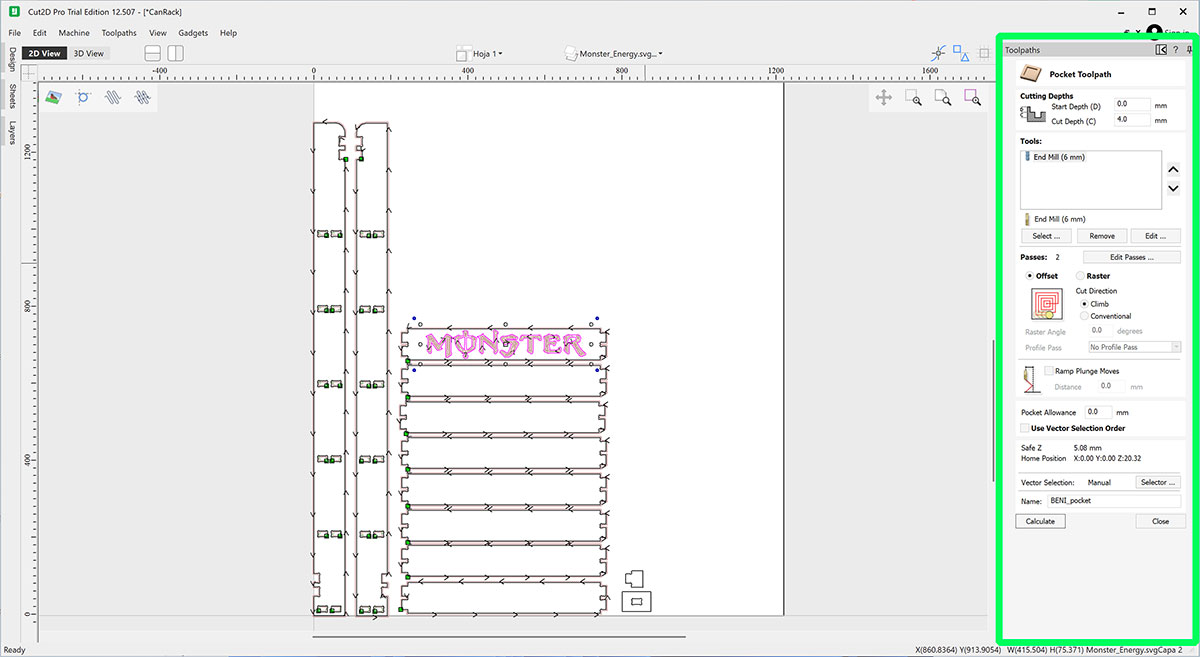Click the Selector ... button
This screenshot has height=657, width=1200.
click(1158, 482)
